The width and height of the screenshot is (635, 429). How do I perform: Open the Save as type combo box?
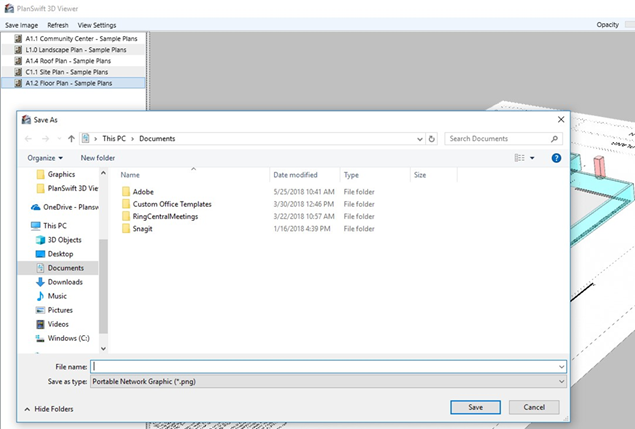coord(328,382)
